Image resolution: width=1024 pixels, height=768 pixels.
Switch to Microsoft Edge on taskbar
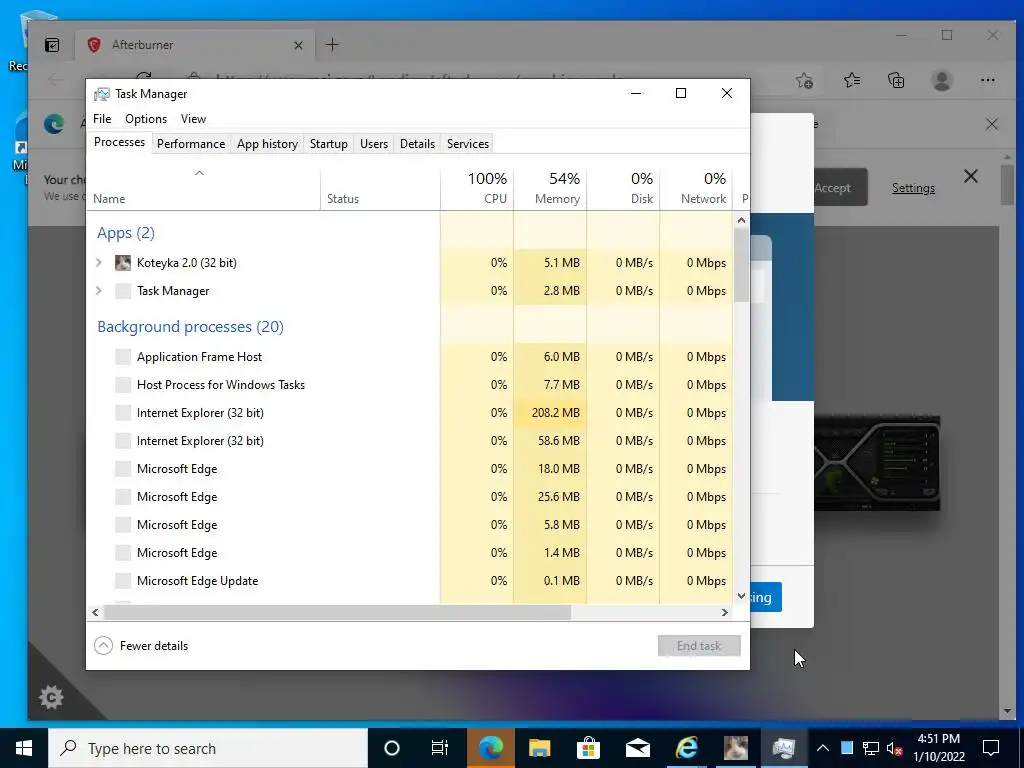[490, 748]
